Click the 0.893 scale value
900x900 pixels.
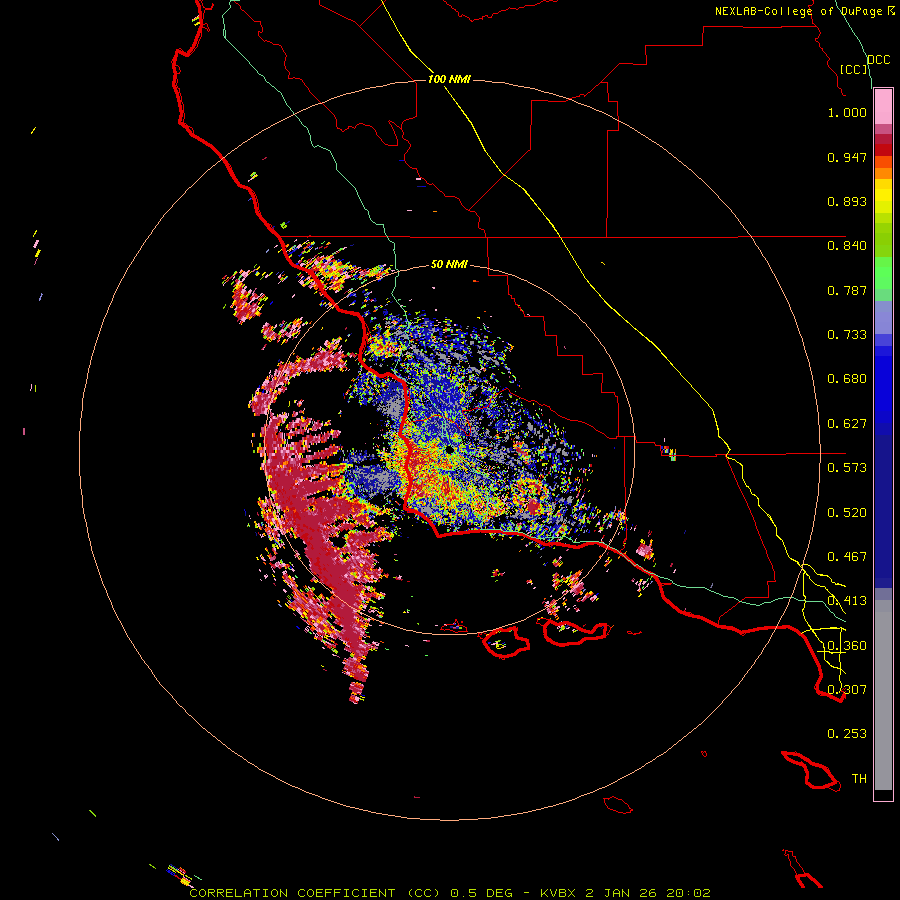click(847, 201)
